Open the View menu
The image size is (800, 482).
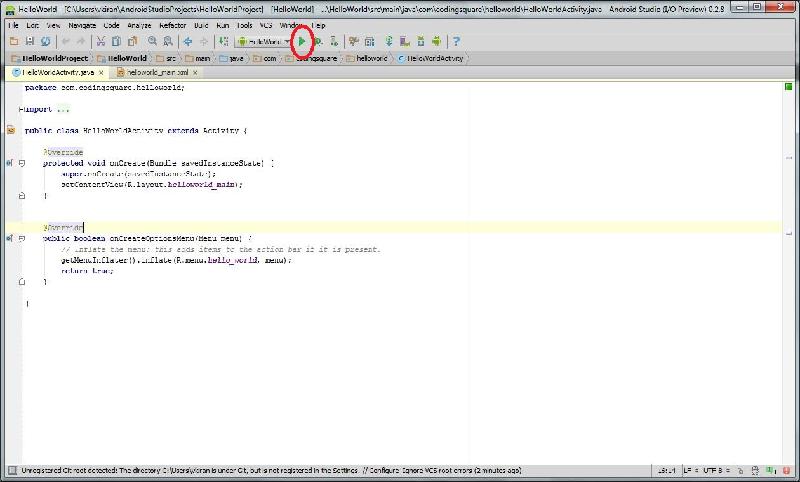pyautogui.click(x=53, y=25)
